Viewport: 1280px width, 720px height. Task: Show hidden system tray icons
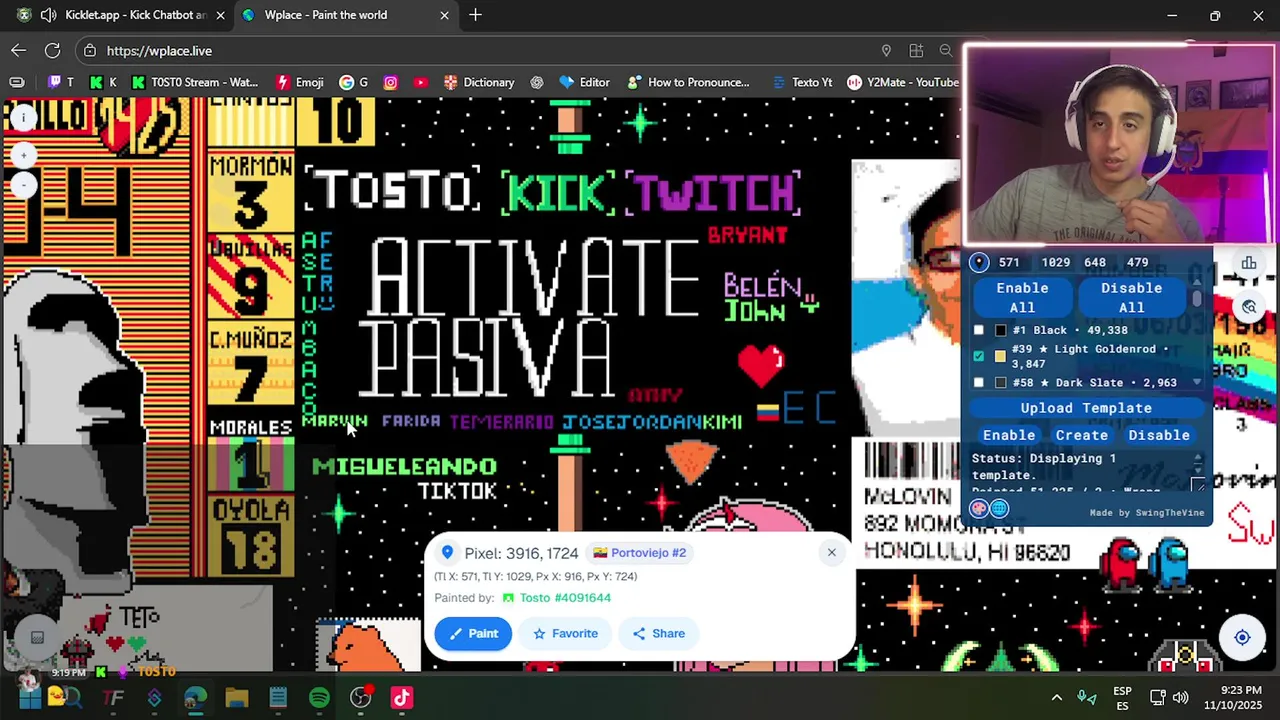coord(1056,697)
